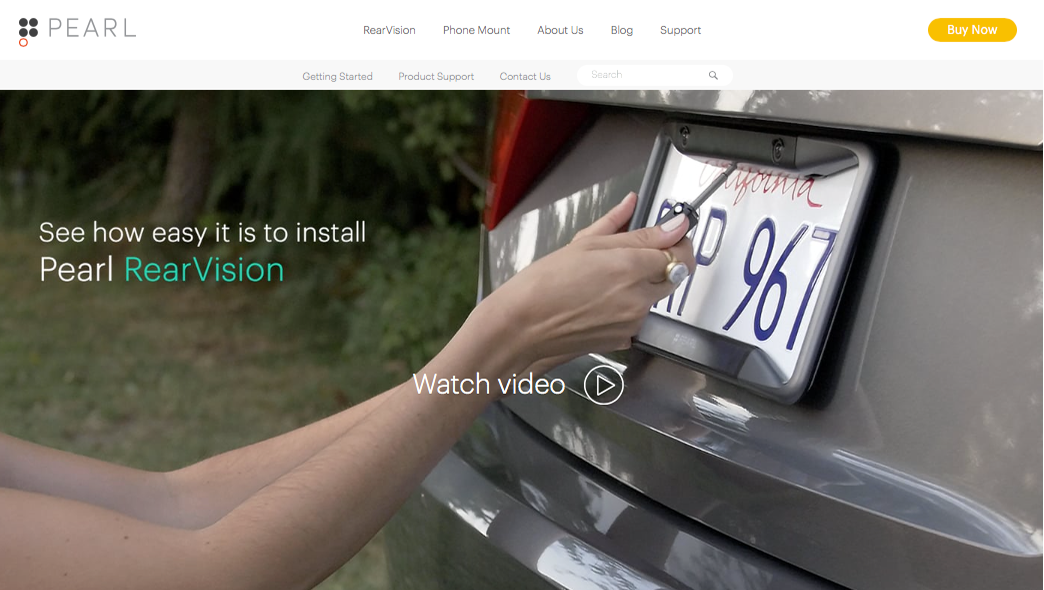Click the Pearl logo
This screenshot has width=1044, height=590.
click(x=77, y=31)
